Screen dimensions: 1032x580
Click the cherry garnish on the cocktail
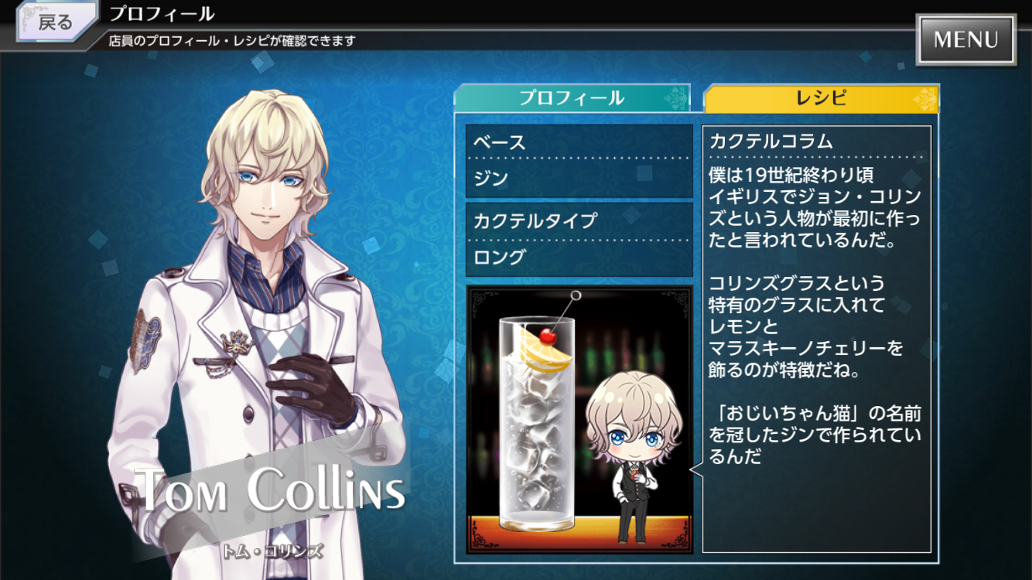(x=548, y=338)
